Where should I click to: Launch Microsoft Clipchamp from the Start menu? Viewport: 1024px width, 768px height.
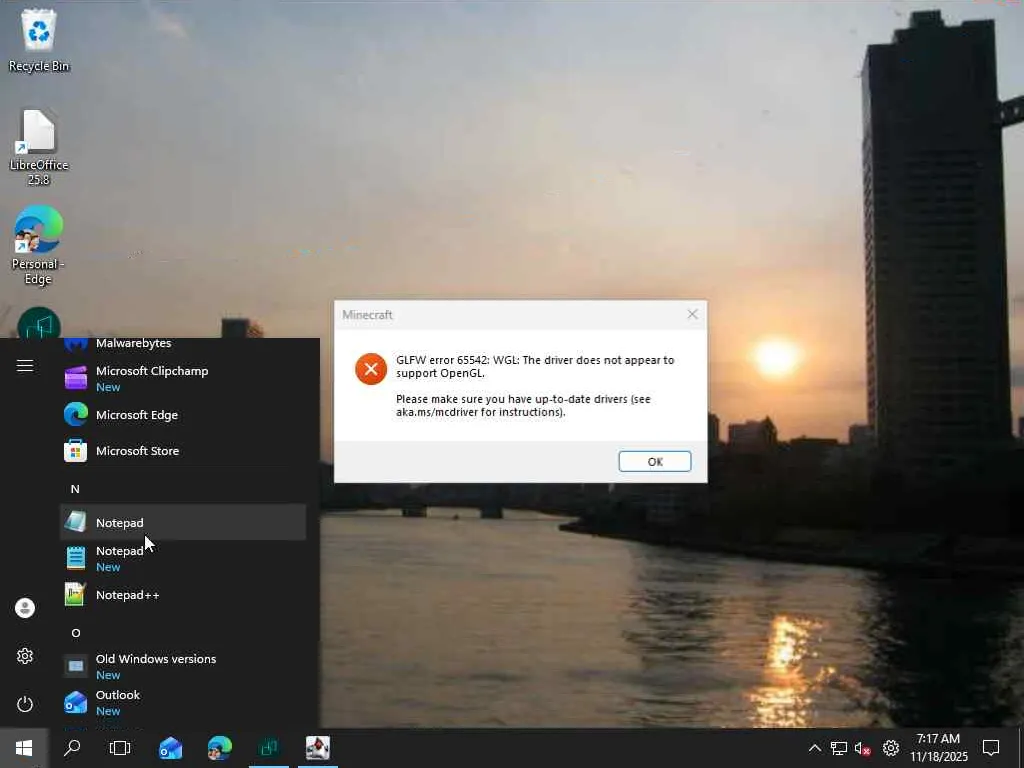click(x=183, y=378)
